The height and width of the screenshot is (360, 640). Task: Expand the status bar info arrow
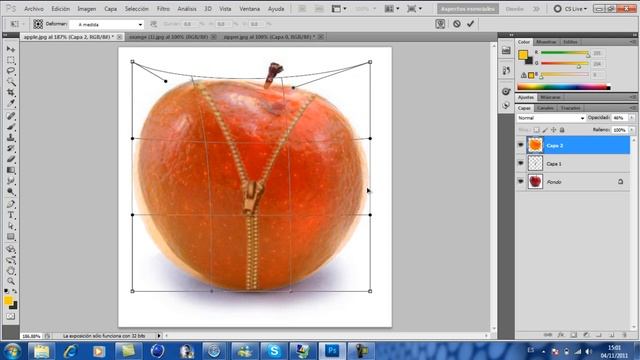coord(159,336)
